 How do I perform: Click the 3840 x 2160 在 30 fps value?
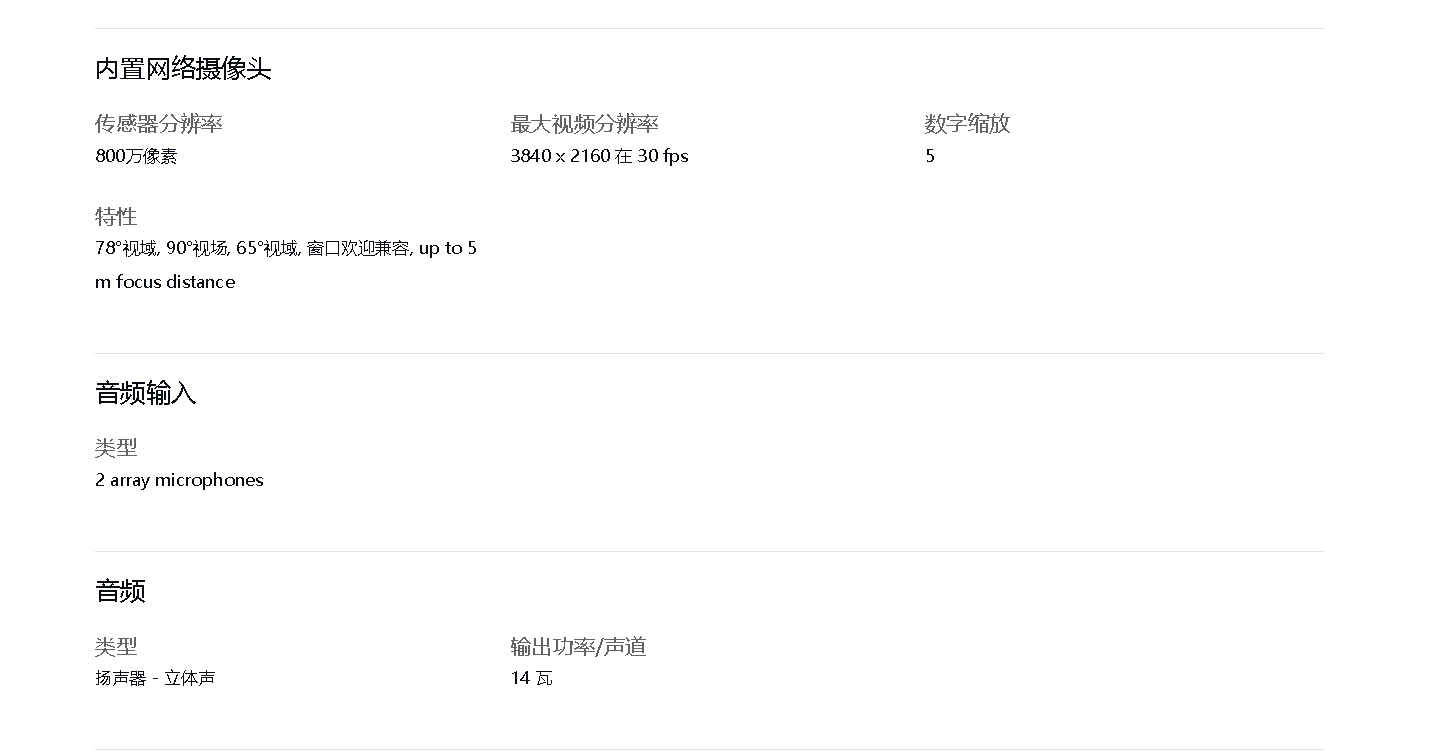pos(599,156)
